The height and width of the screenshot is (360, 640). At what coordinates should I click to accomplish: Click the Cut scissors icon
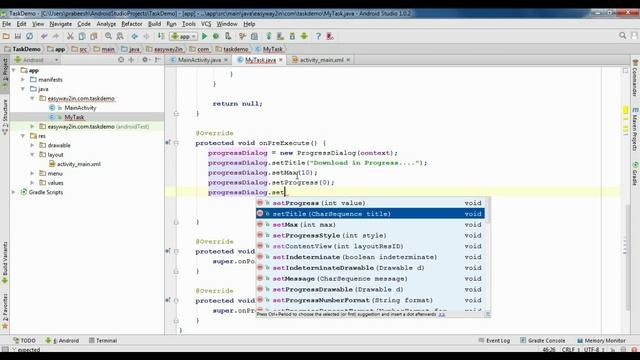(70, 36)
